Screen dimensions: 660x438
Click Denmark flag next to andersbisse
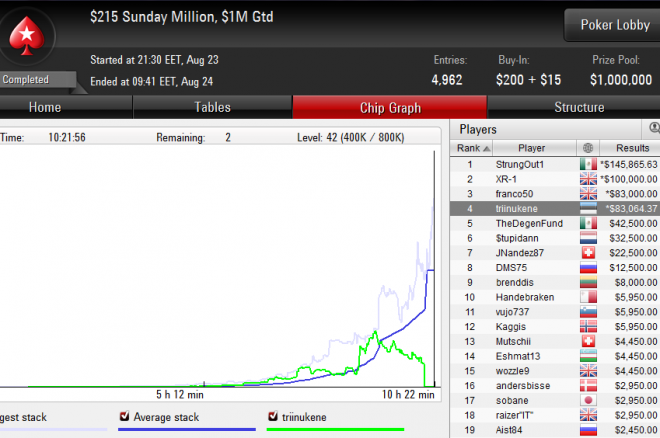588,385
